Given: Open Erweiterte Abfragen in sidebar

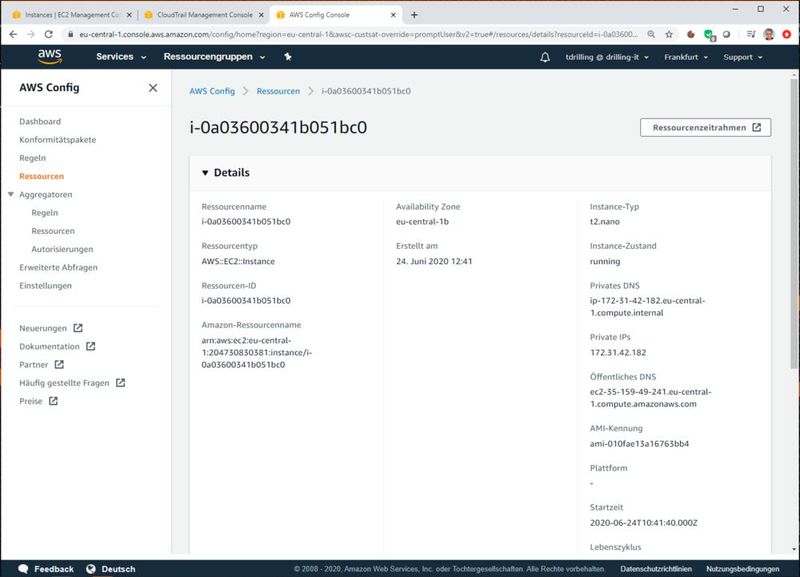Looking at the screenshot, I should click(x=58, y=267).
